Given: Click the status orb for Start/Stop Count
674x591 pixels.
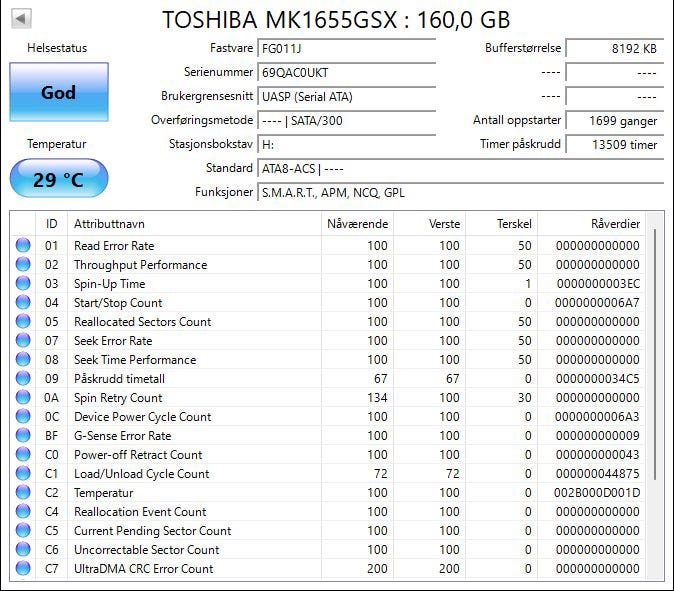Looking at the screenshot, I should [23, 302].
